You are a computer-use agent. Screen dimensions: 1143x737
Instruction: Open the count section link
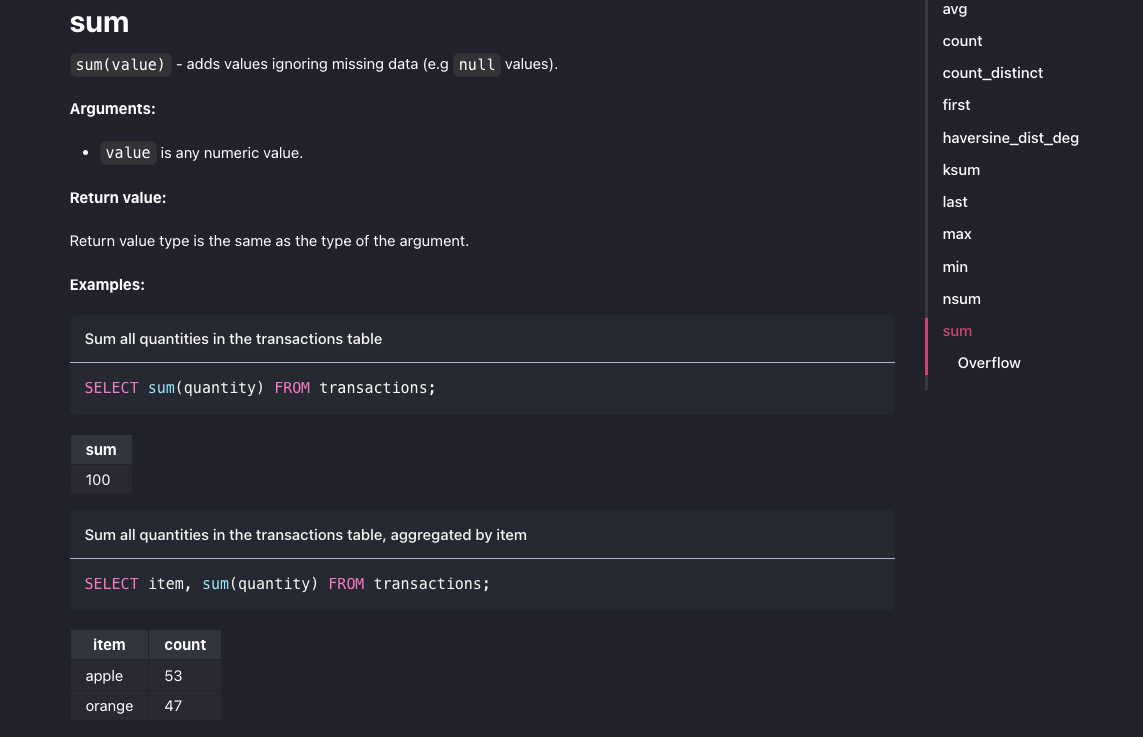coord(961,42)
